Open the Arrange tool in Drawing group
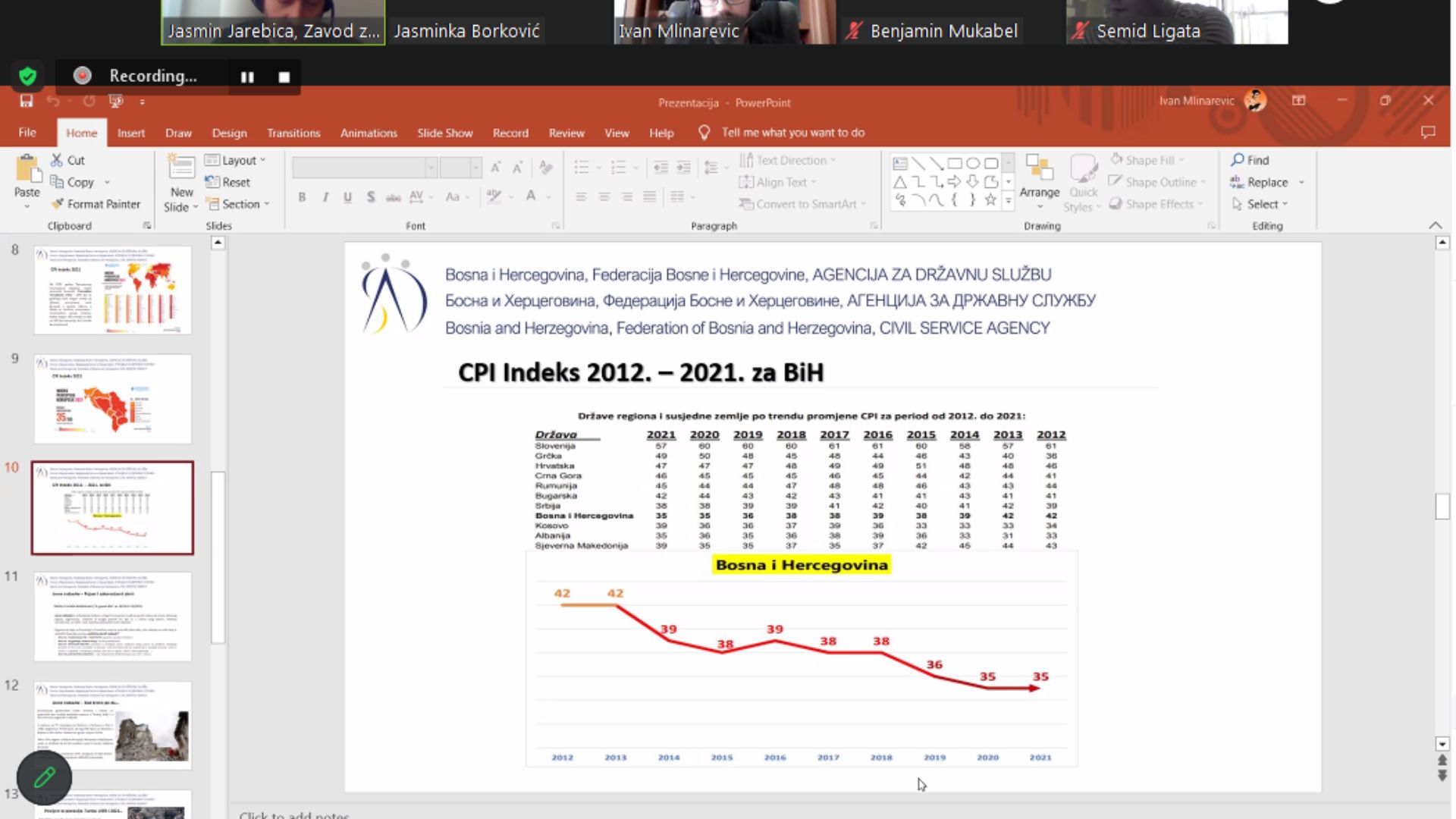 point(1039,178)
